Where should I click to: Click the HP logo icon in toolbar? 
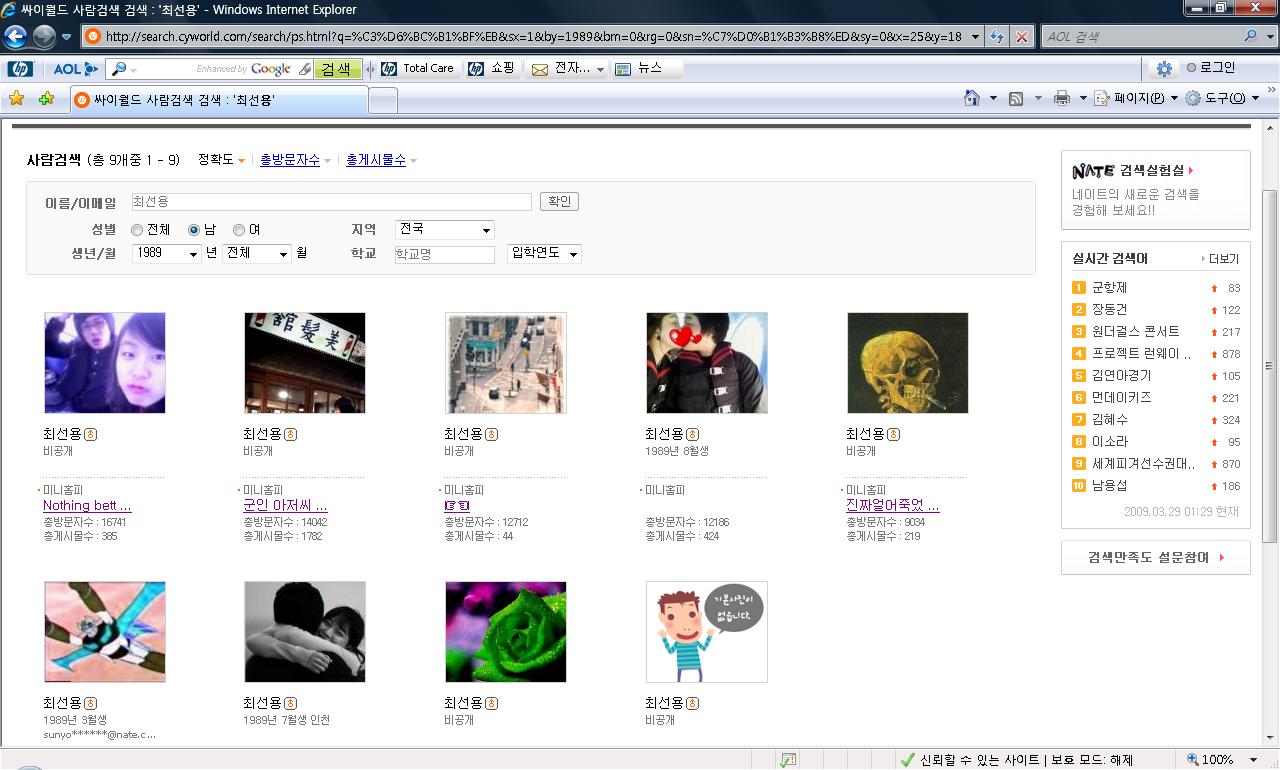click(x=20, y=69)
